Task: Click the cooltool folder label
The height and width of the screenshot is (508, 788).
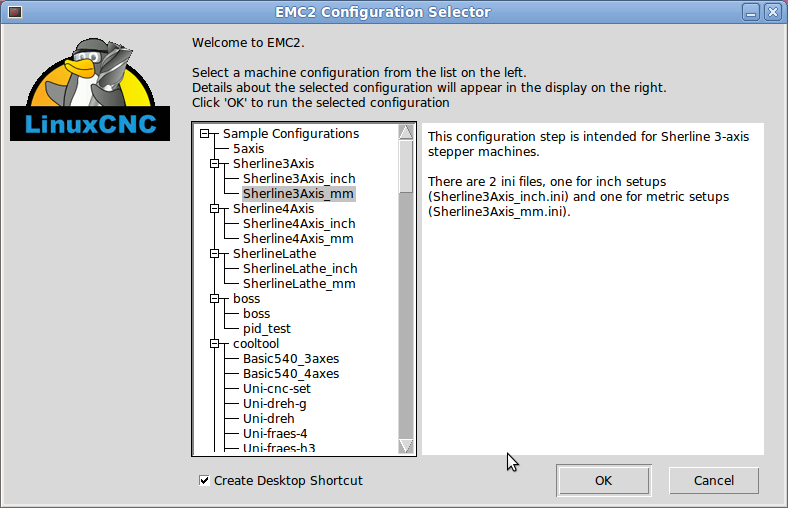Action: 256,344
